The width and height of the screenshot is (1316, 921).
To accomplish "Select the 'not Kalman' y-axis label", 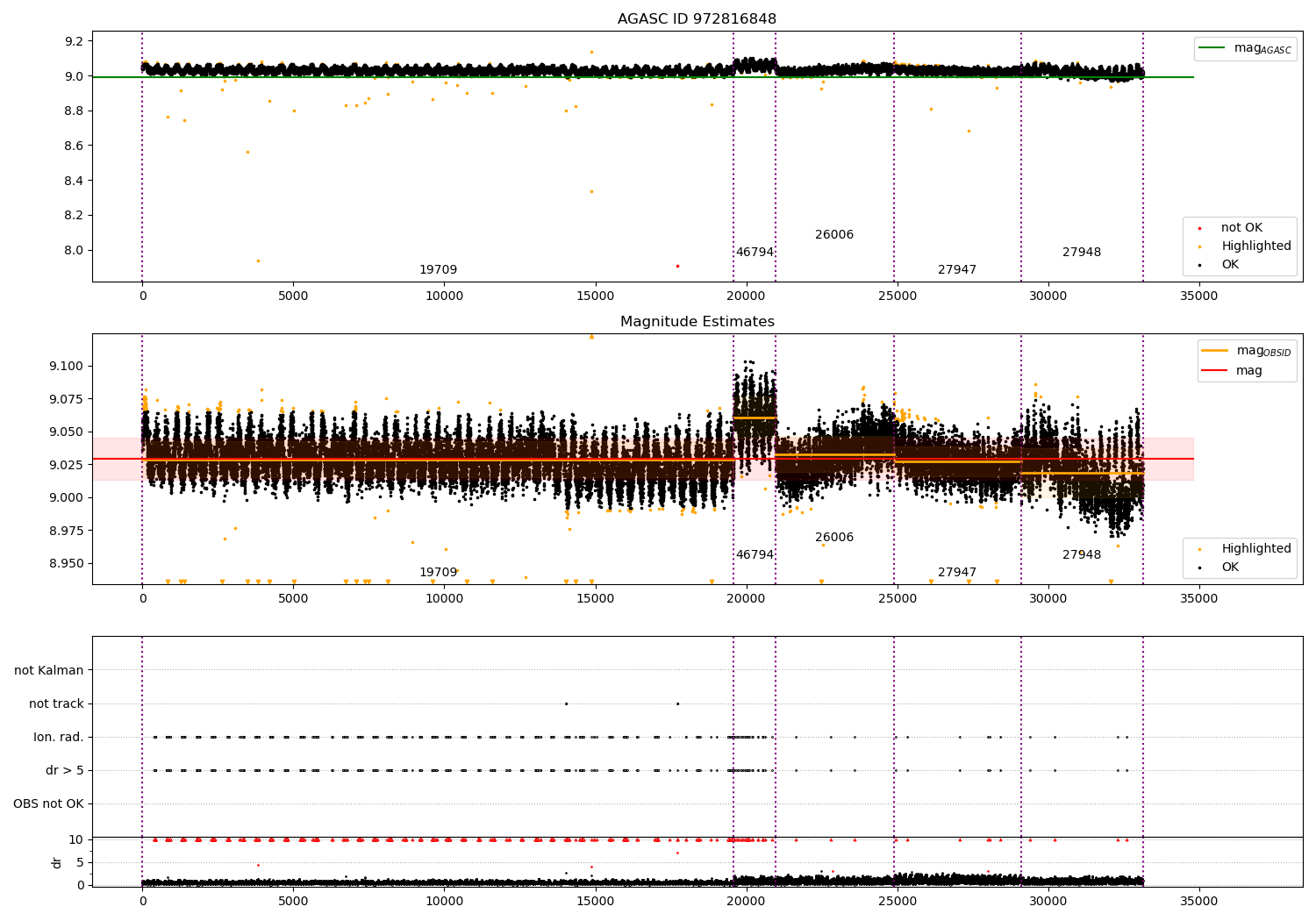I will 49,670.
